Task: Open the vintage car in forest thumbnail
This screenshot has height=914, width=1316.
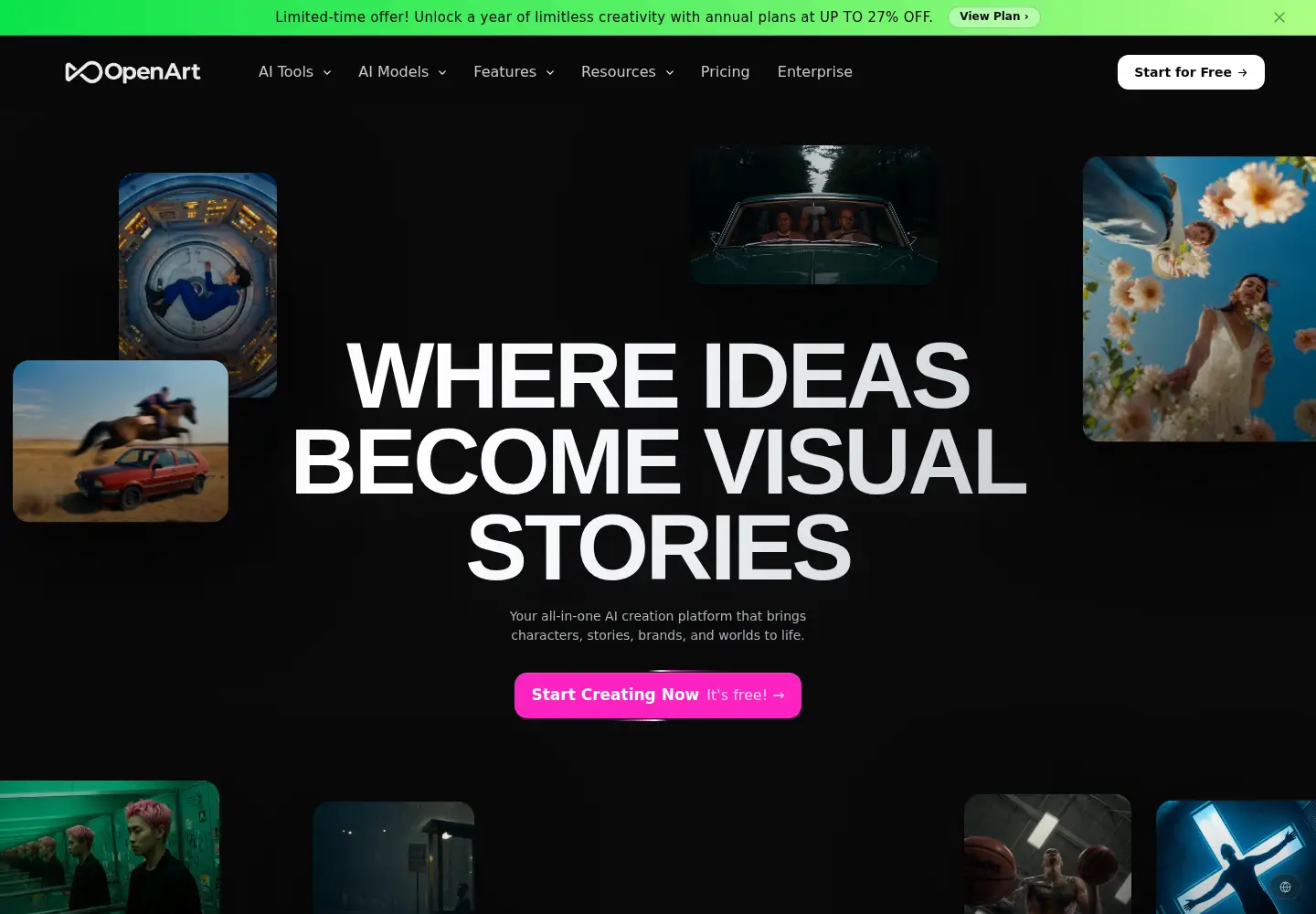Action: click(813, 214)
